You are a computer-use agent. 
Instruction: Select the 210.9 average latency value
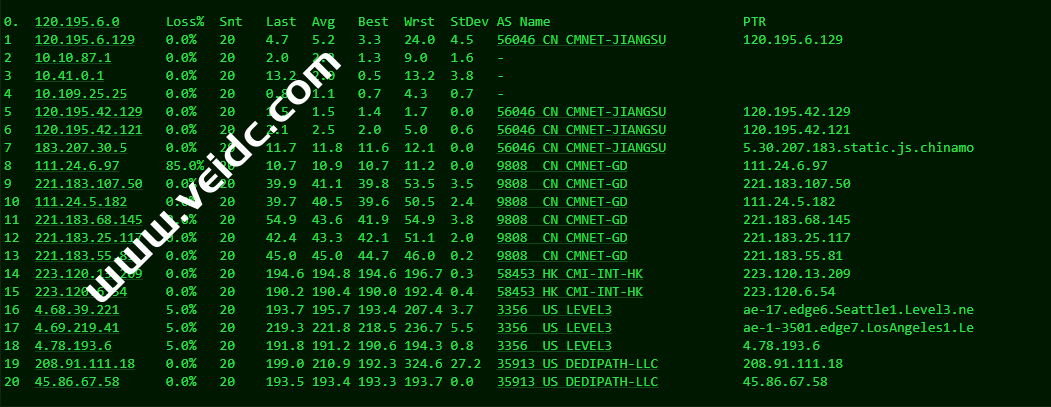coord(331,364)
